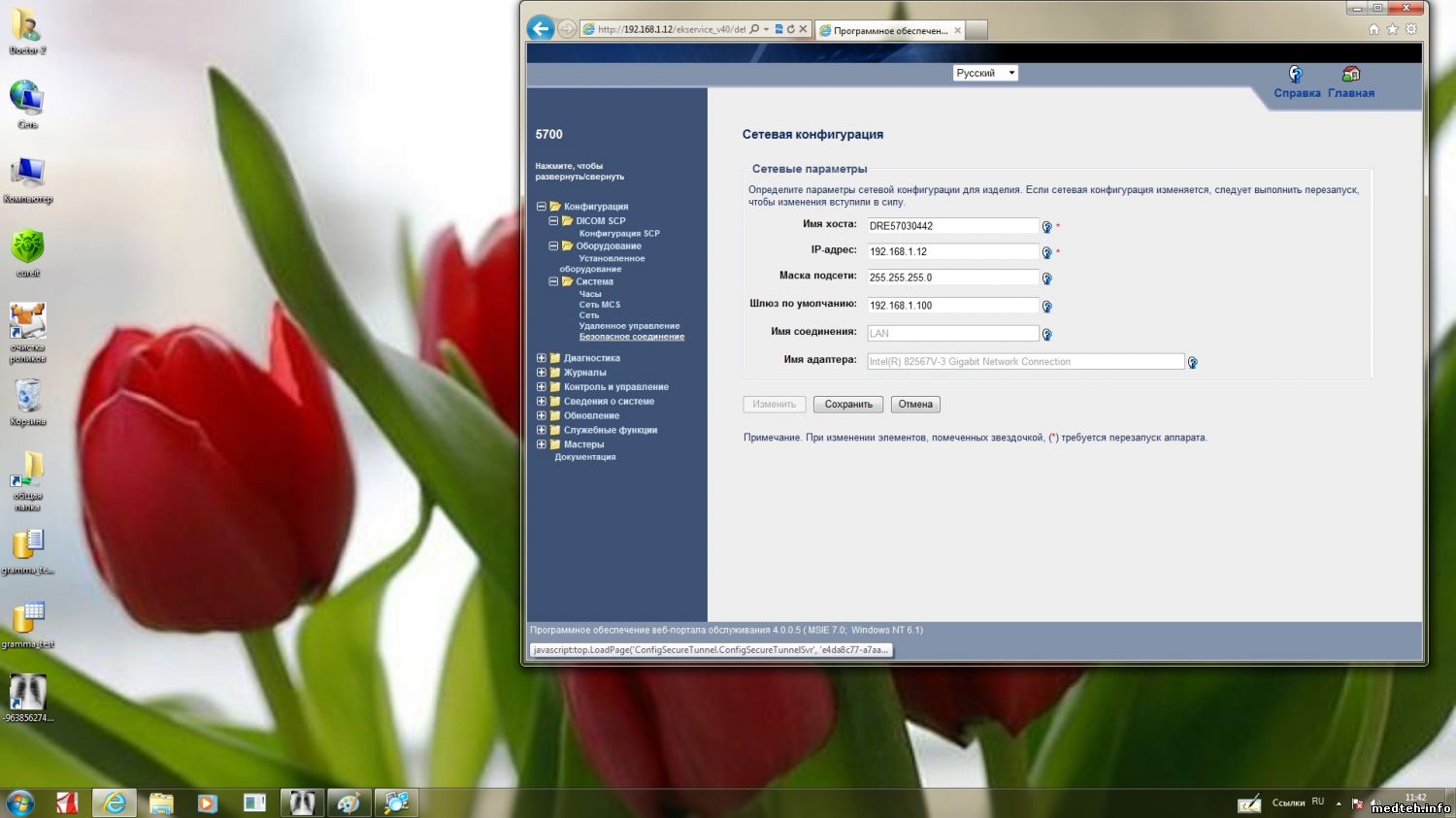Open the Корзина recycle bin desktop icon
Image resolution: width=1456 pixels, height=818 pixels.
pos(27,396)
